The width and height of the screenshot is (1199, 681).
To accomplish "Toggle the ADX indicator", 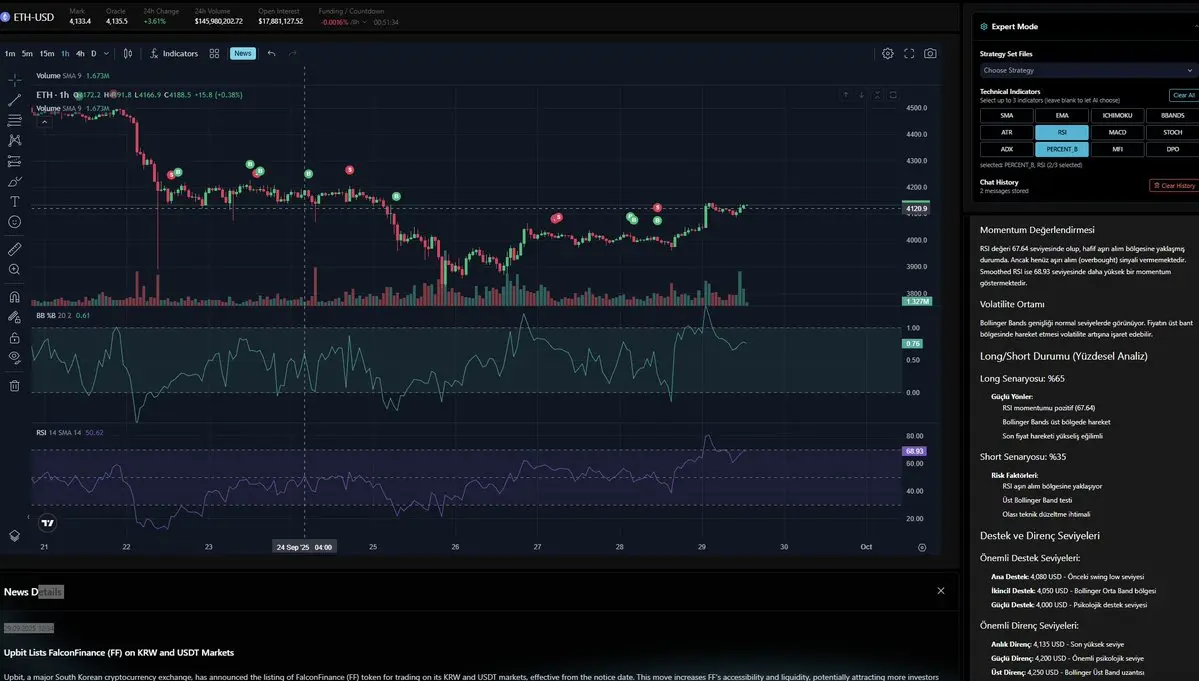I will point(1006,149).
